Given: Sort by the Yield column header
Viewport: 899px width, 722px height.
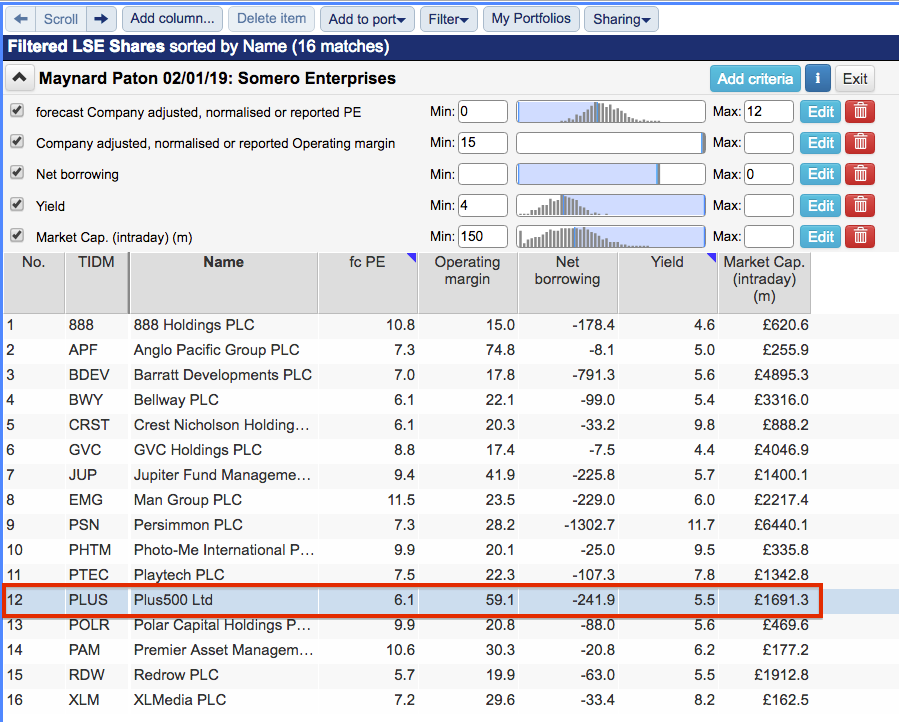Looking at the screenshot, I should coord(667,283).
